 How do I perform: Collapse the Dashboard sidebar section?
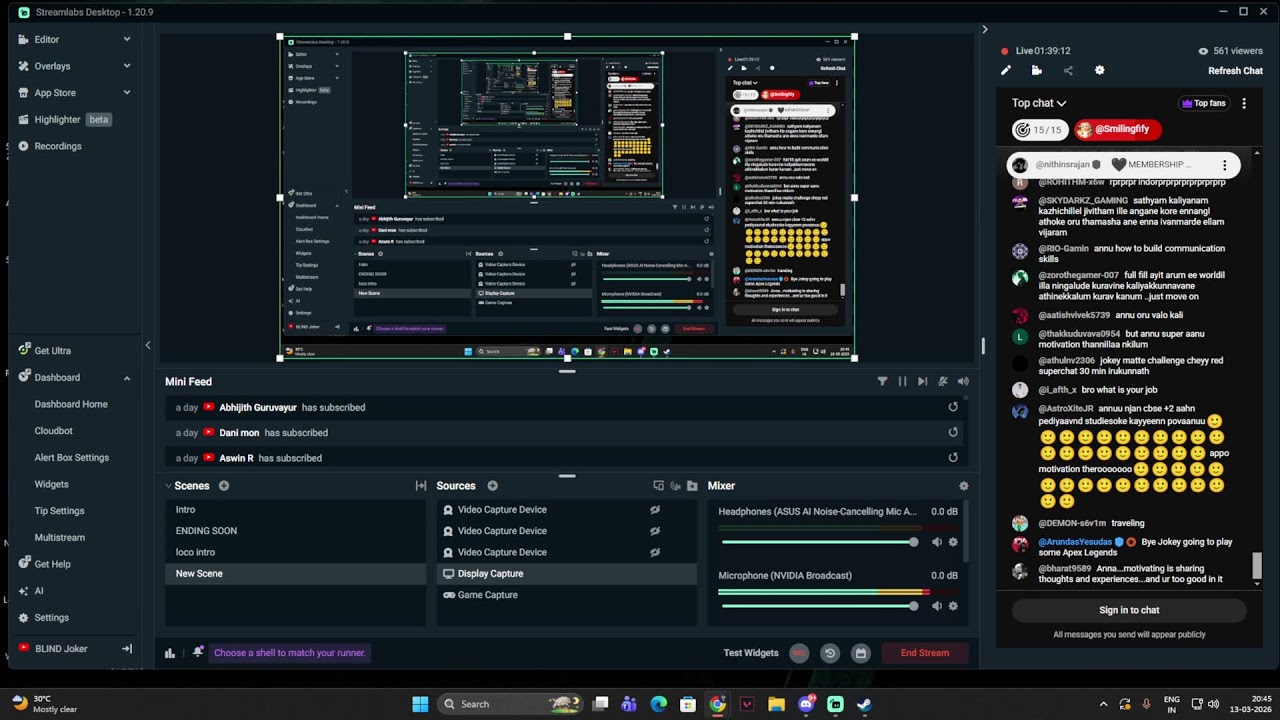tap(127, 378)
